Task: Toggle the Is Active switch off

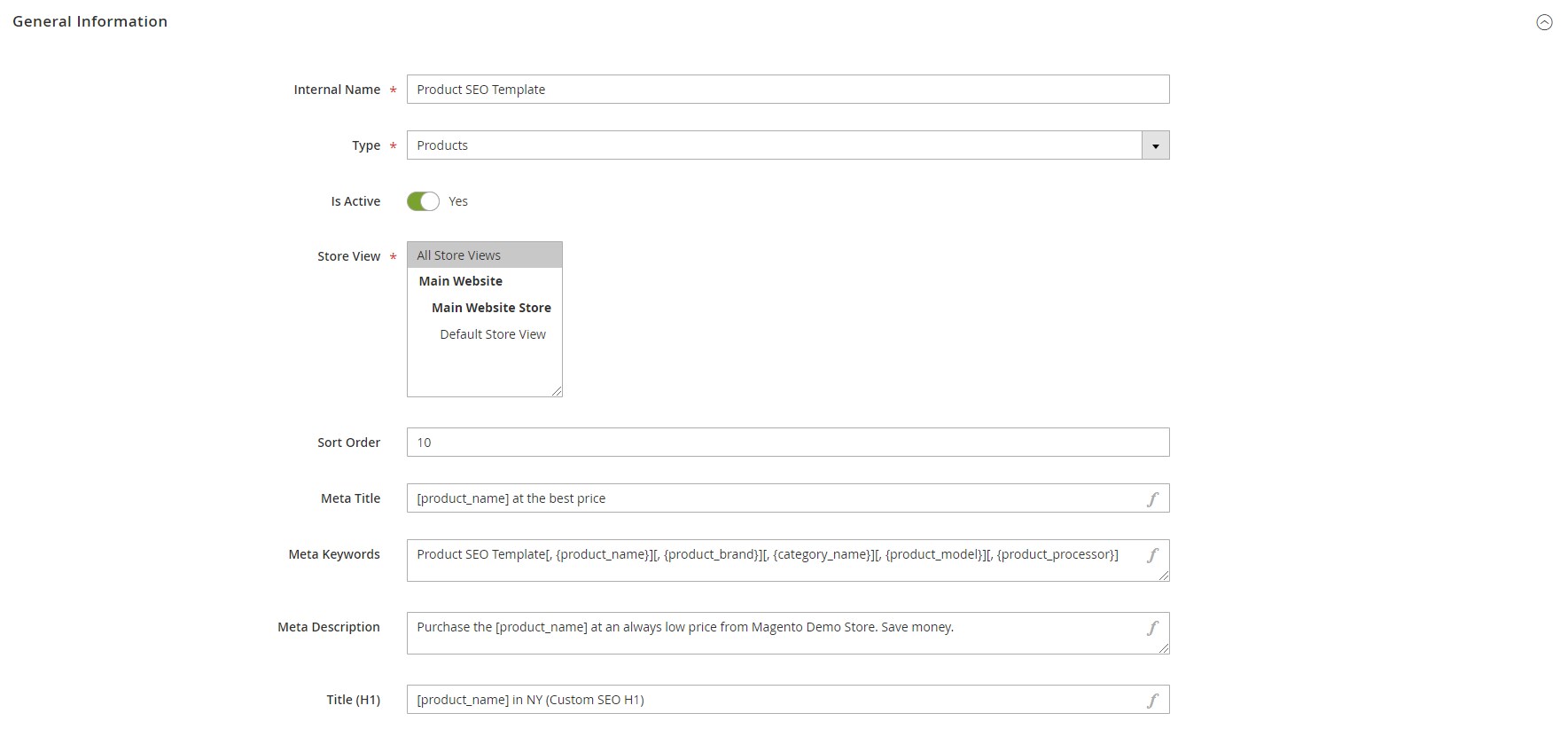Action: pos(423,201)
